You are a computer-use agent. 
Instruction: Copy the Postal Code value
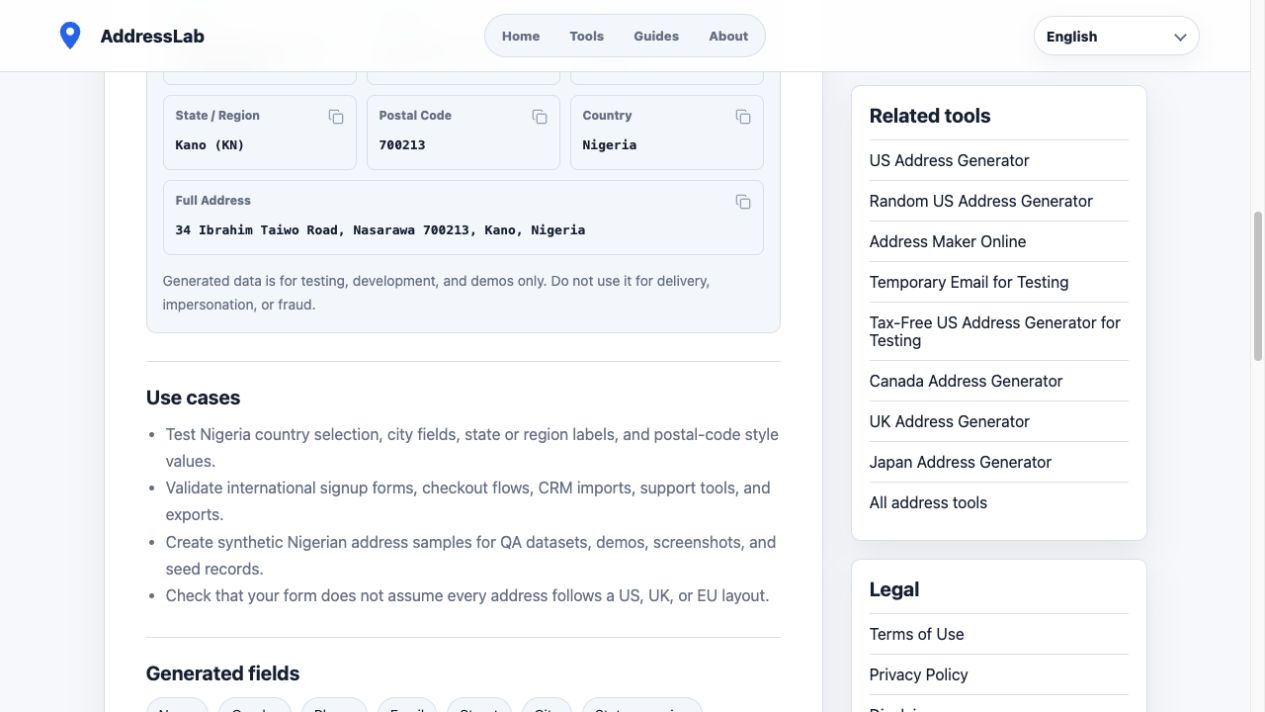[x=540, y=117]
